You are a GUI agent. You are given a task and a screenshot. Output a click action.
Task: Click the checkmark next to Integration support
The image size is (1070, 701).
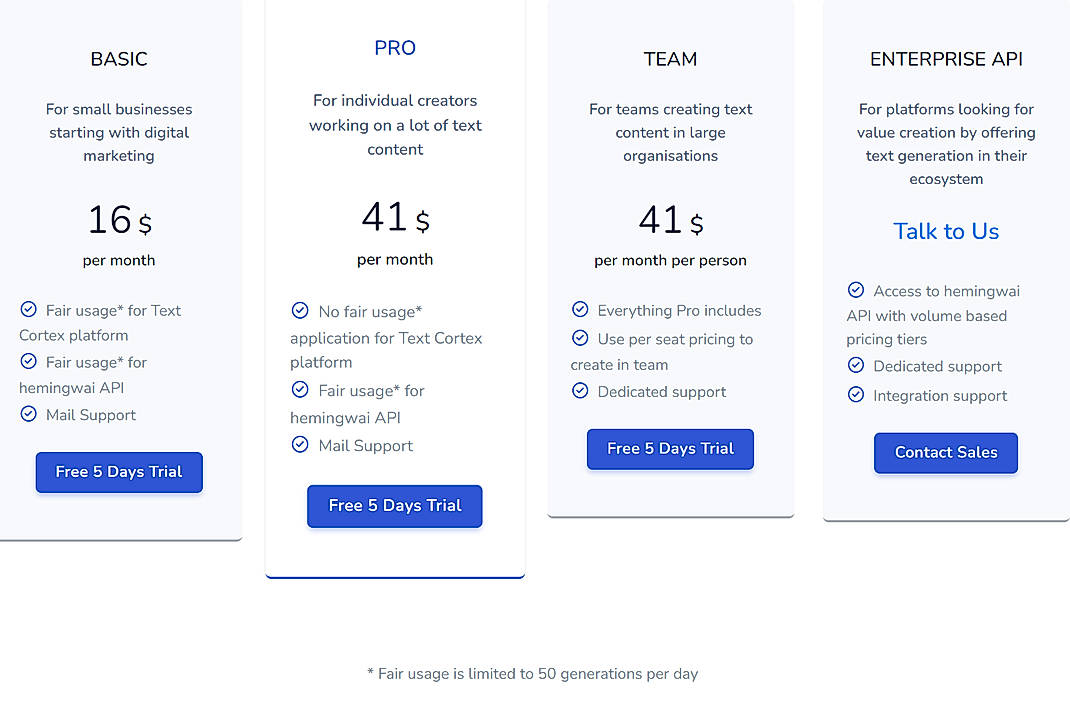[856, 394]
